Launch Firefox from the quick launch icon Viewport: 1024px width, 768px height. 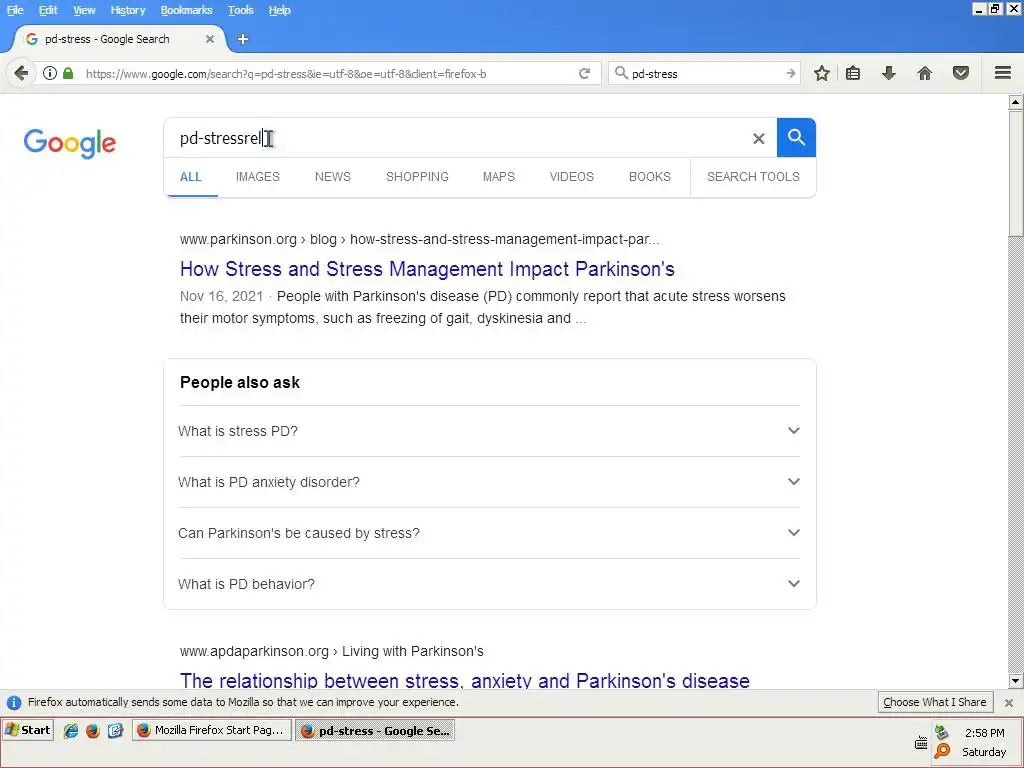coord(93,730)
